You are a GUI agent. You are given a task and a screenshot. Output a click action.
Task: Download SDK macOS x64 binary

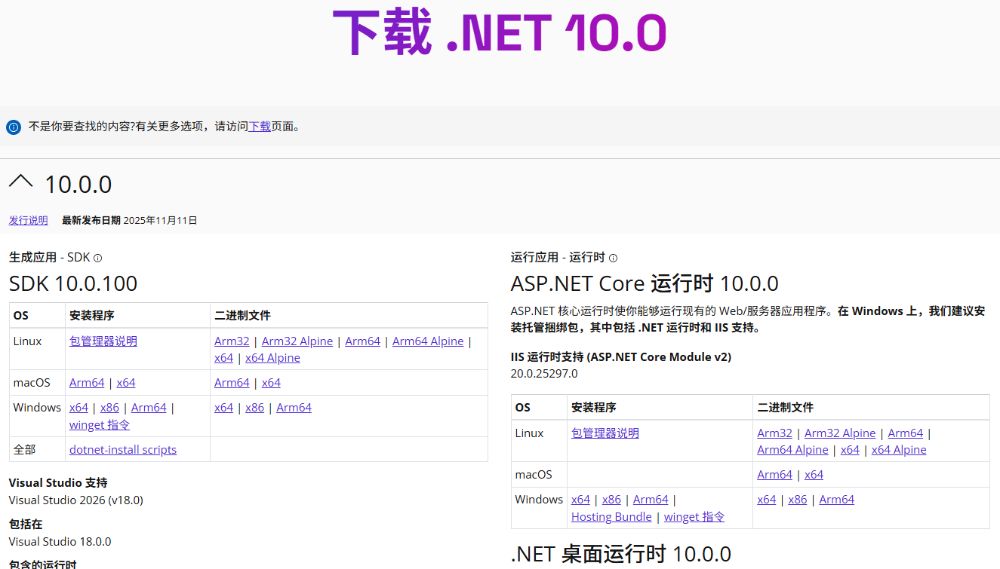271,383
